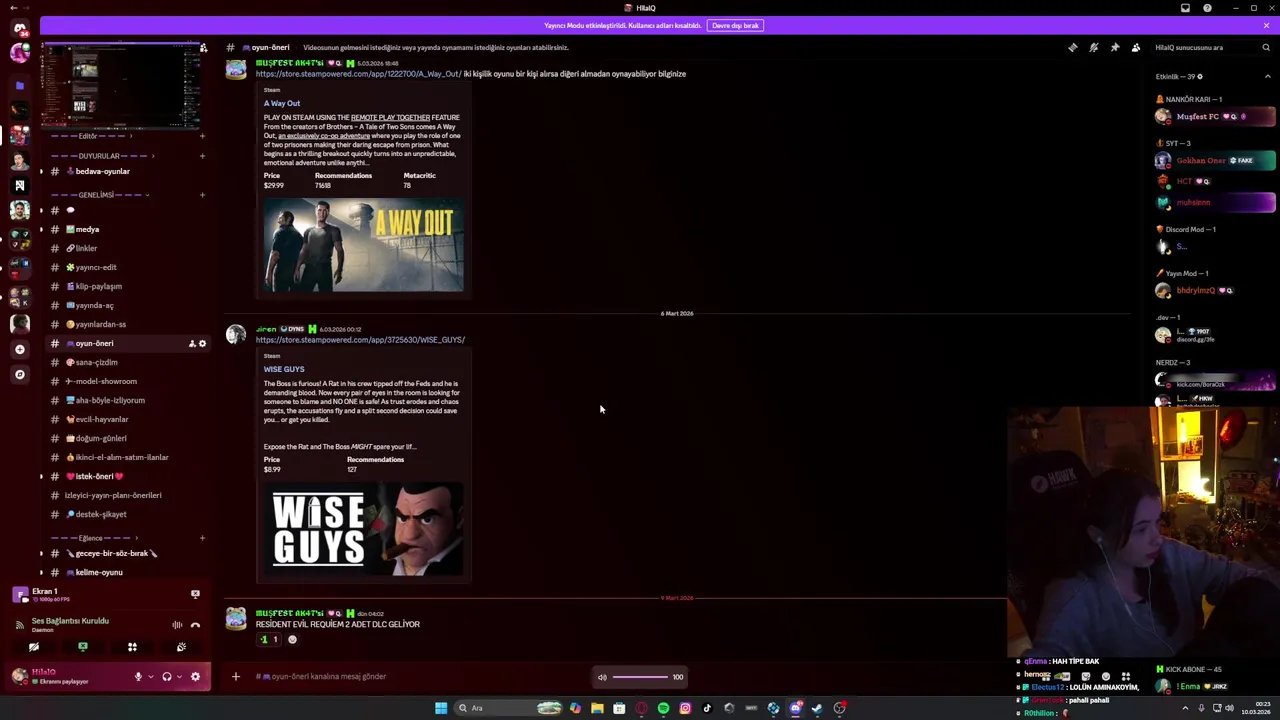Viewport: 1280px width, 720px height.
Task: Toggle screen share button in voice panel
Action: pos(83,647)
